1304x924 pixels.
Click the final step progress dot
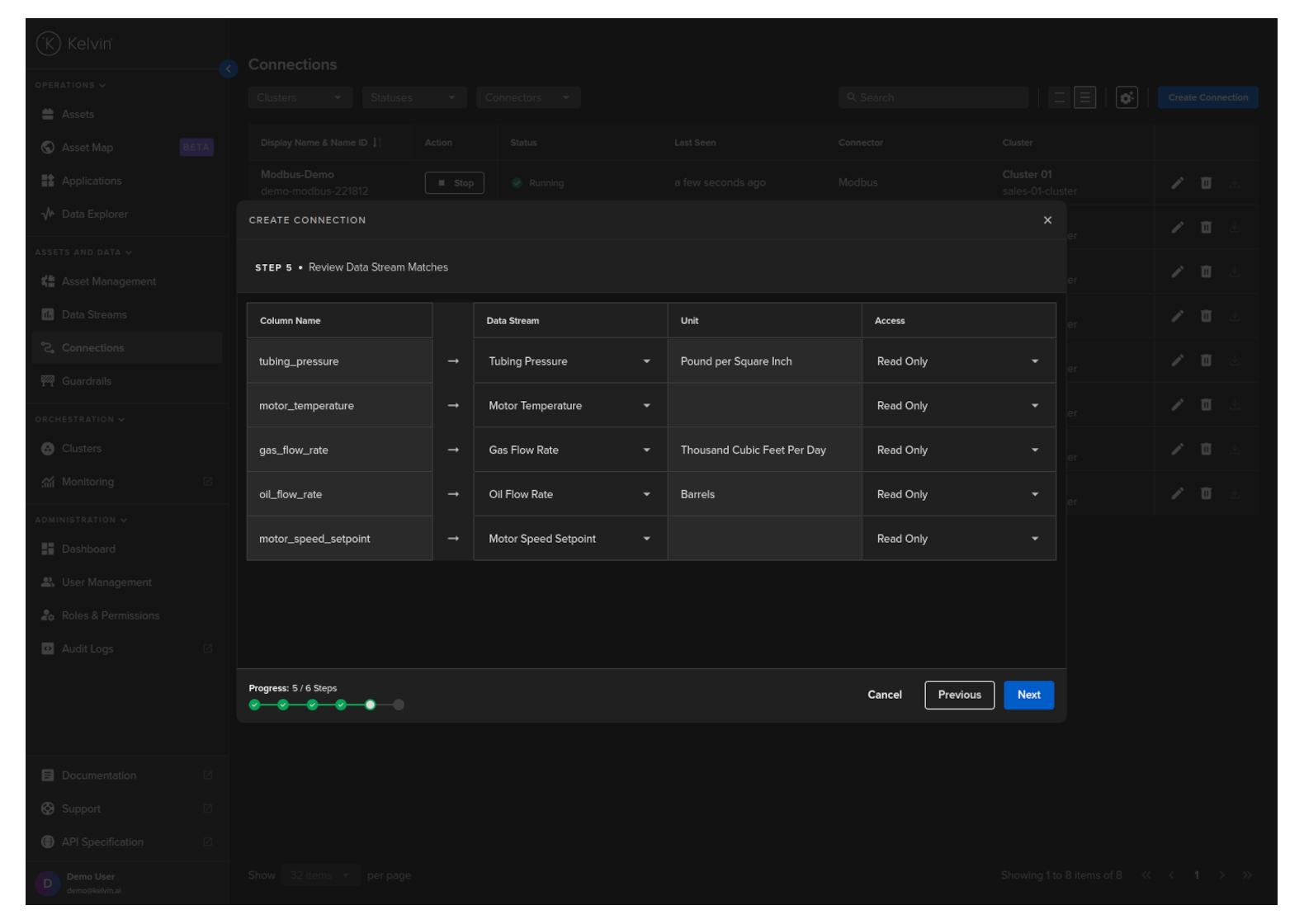tap(399, 705)
